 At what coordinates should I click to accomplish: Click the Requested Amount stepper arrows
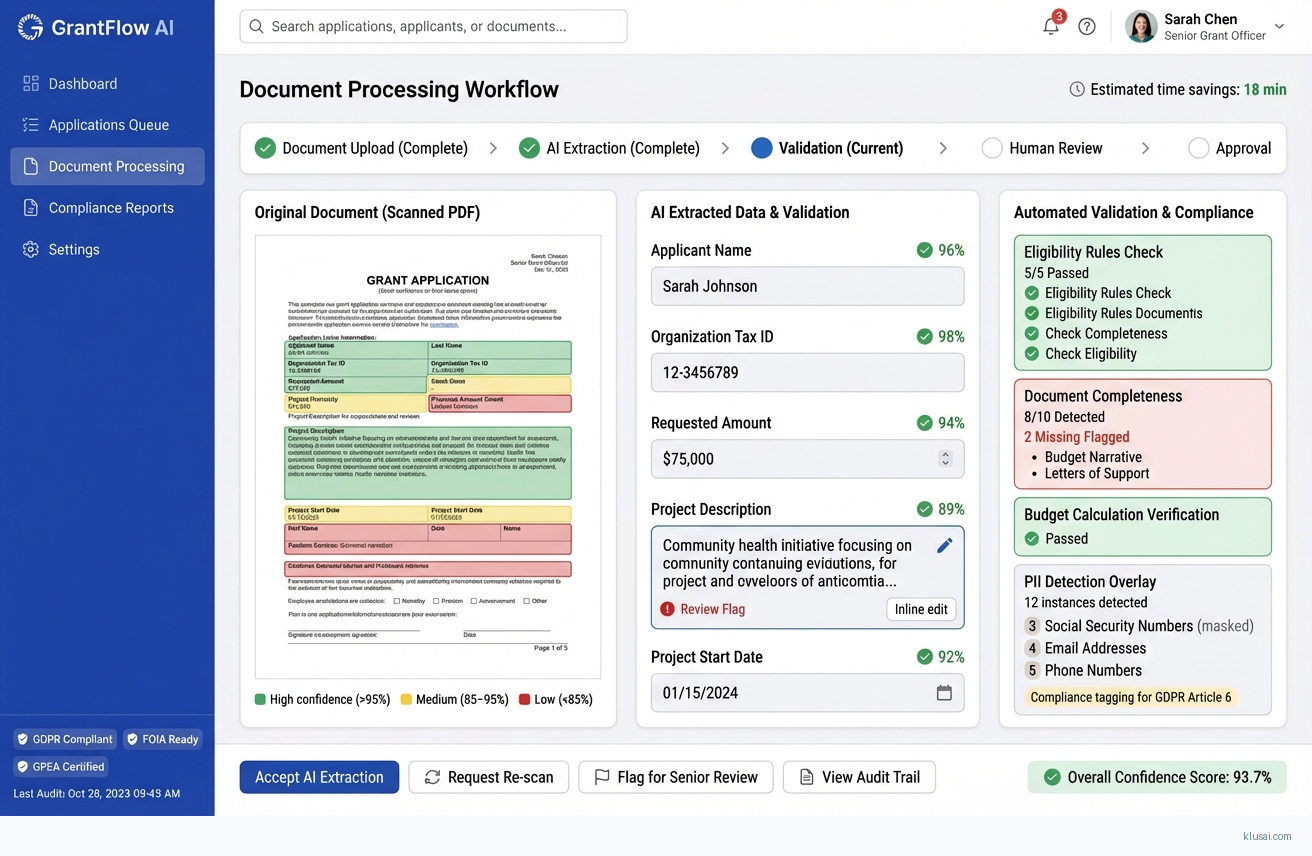coord(945,459)
